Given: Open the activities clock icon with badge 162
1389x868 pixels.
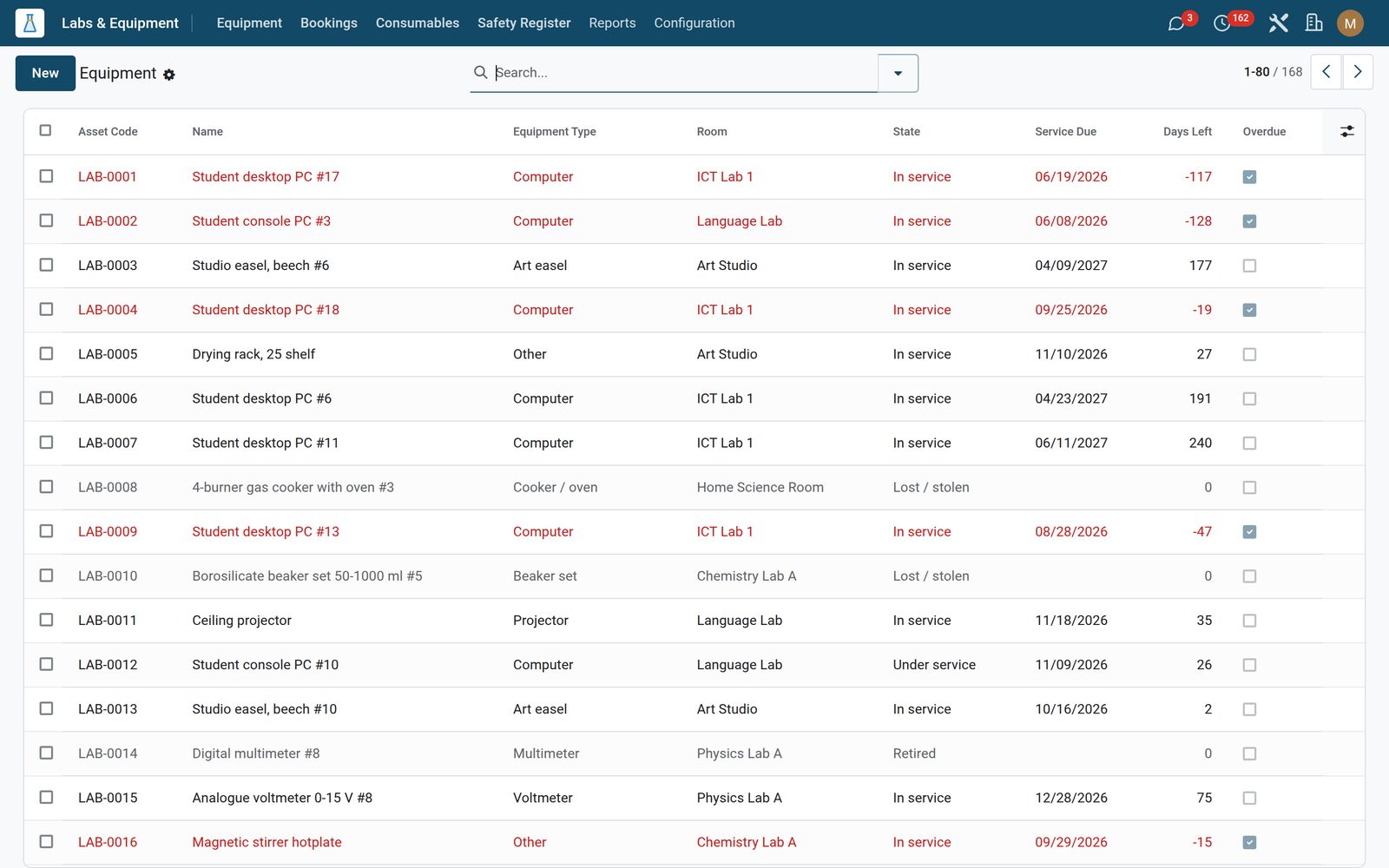Looking at the screenshot, I should tap(1221, 23).
